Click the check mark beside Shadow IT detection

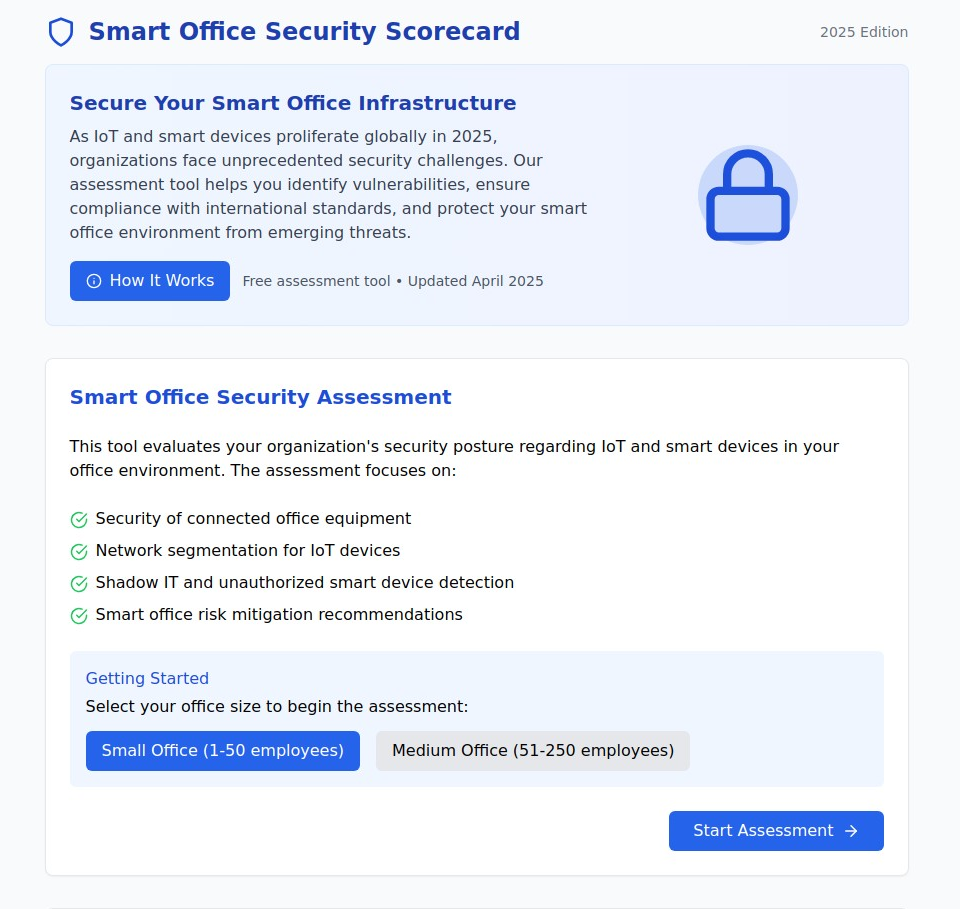pos(79,584)
